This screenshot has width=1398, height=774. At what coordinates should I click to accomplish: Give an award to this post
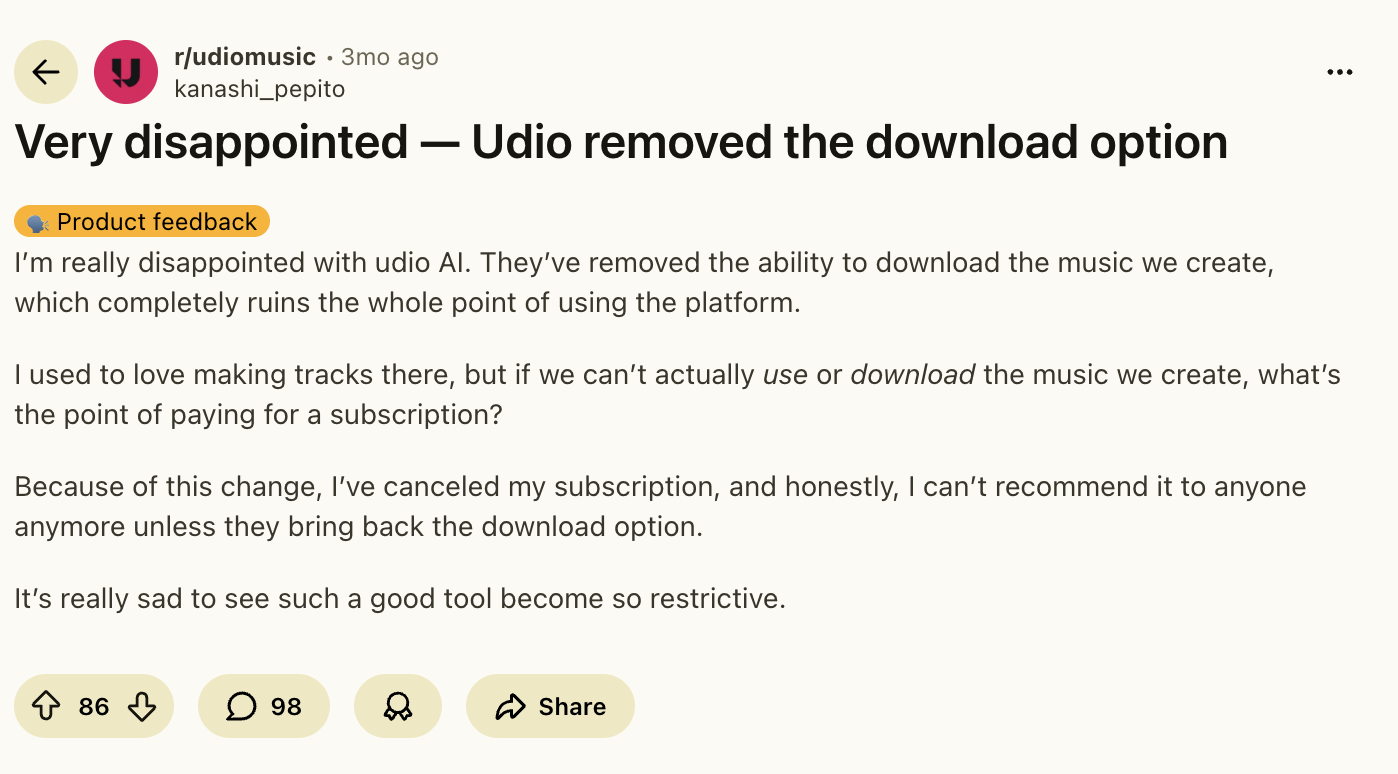(397, 707)
